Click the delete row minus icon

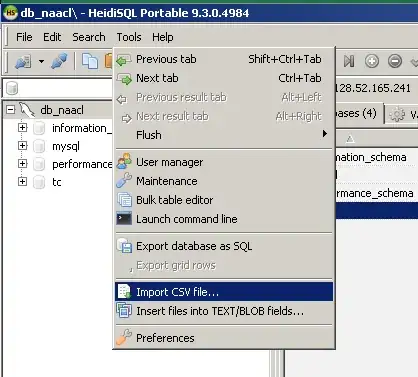[395, 61]
